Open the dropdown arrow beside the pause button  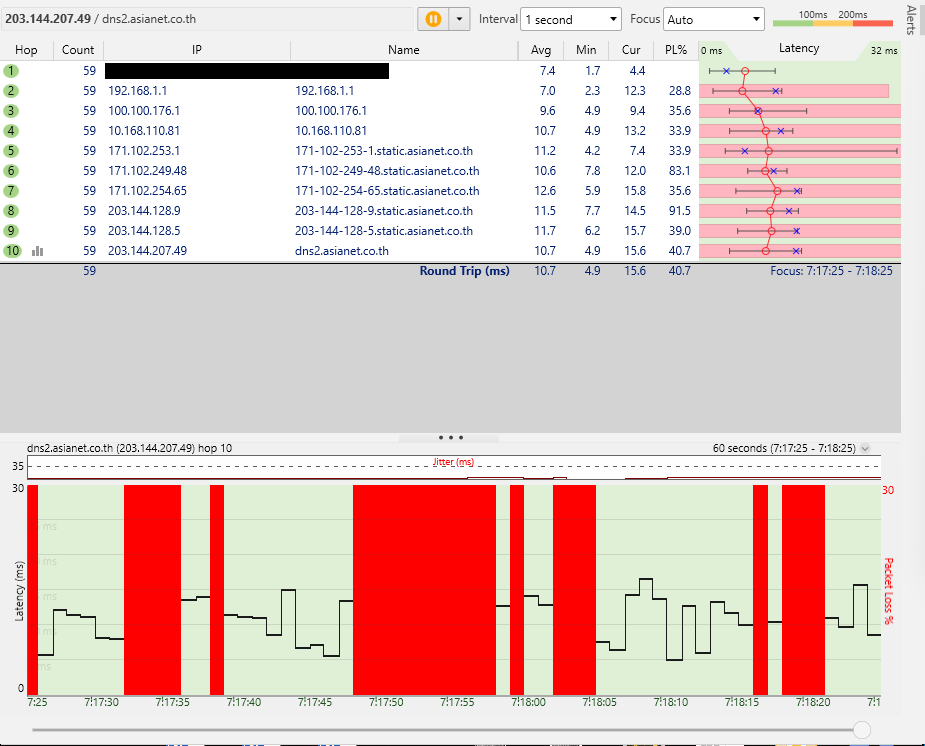pos(459,19)
